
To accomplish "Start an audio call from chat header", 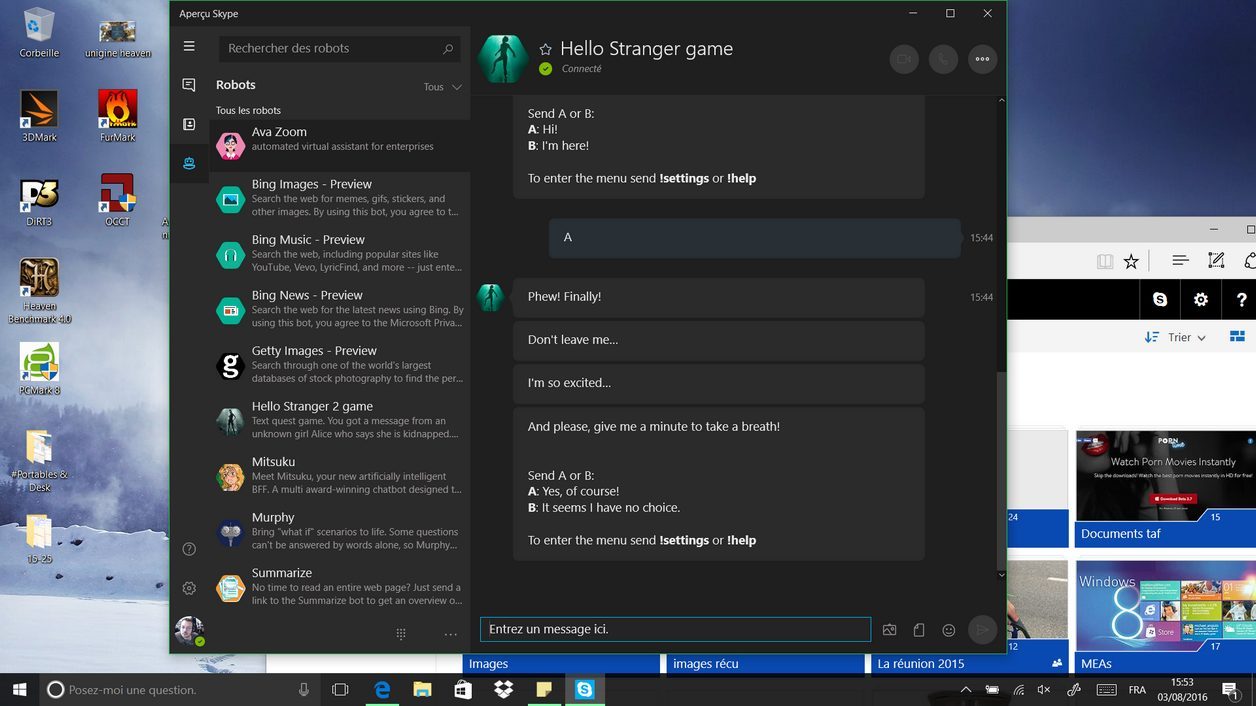I will 943,59.
